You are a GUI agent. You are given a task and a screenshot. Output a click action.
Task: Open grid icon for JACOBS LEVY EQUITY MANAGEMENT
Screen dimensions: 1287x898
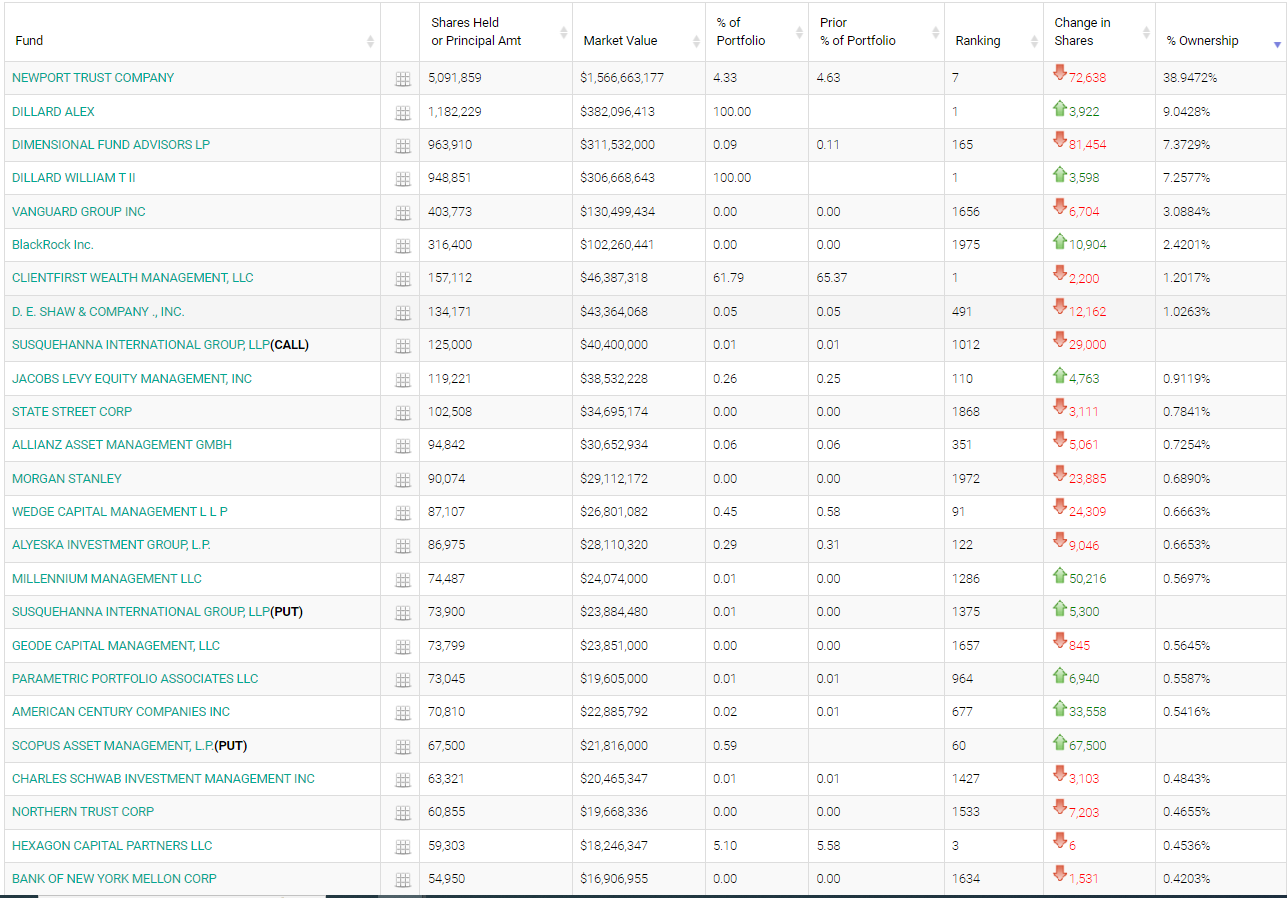tap(403, 380)
